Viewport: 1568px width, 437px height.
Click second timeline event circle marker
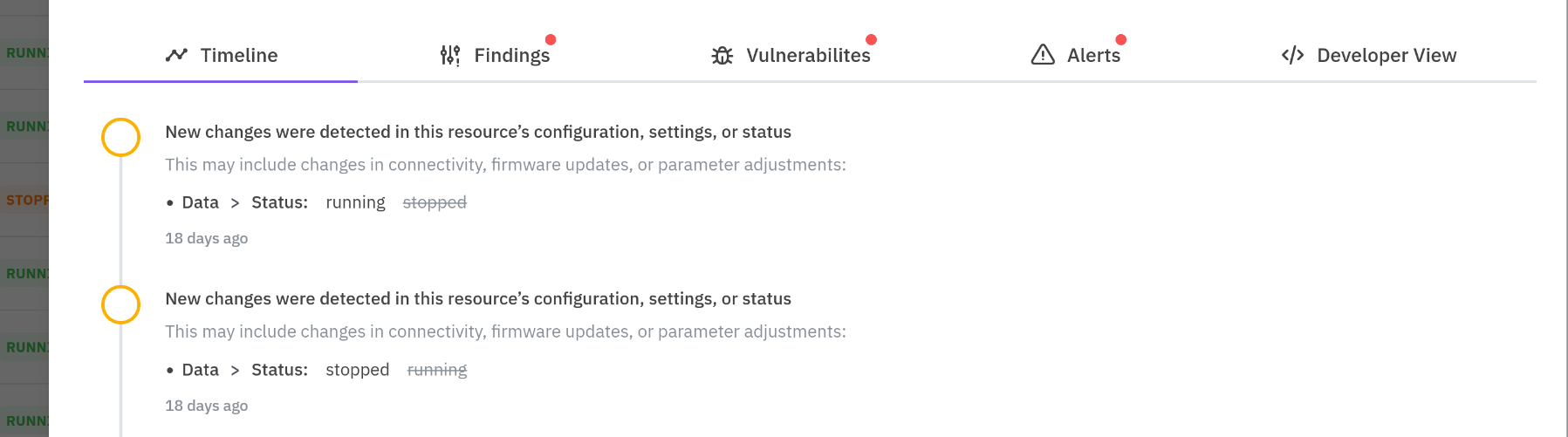[121, 304]
